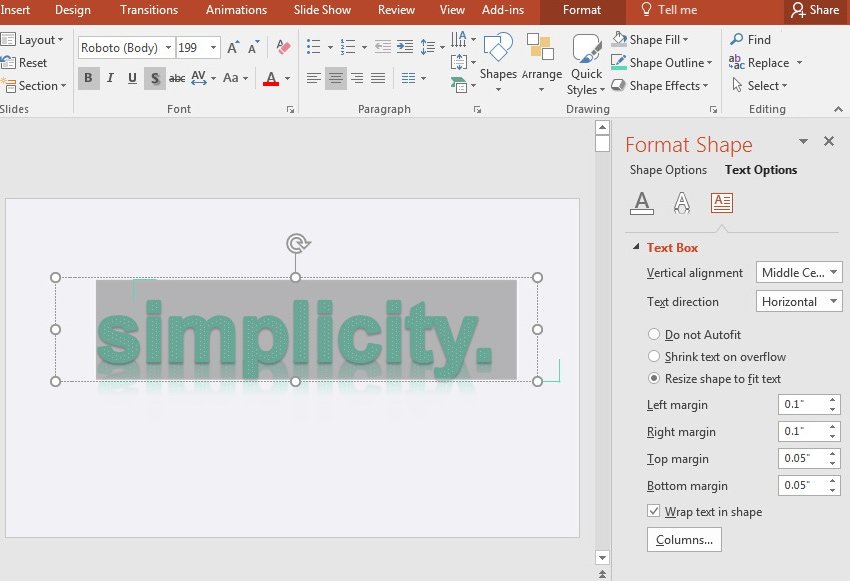The image size is (850, 581).
Task: Expand Quick Styles gallery
Action: pyautogui.click(x=587, y=64)
